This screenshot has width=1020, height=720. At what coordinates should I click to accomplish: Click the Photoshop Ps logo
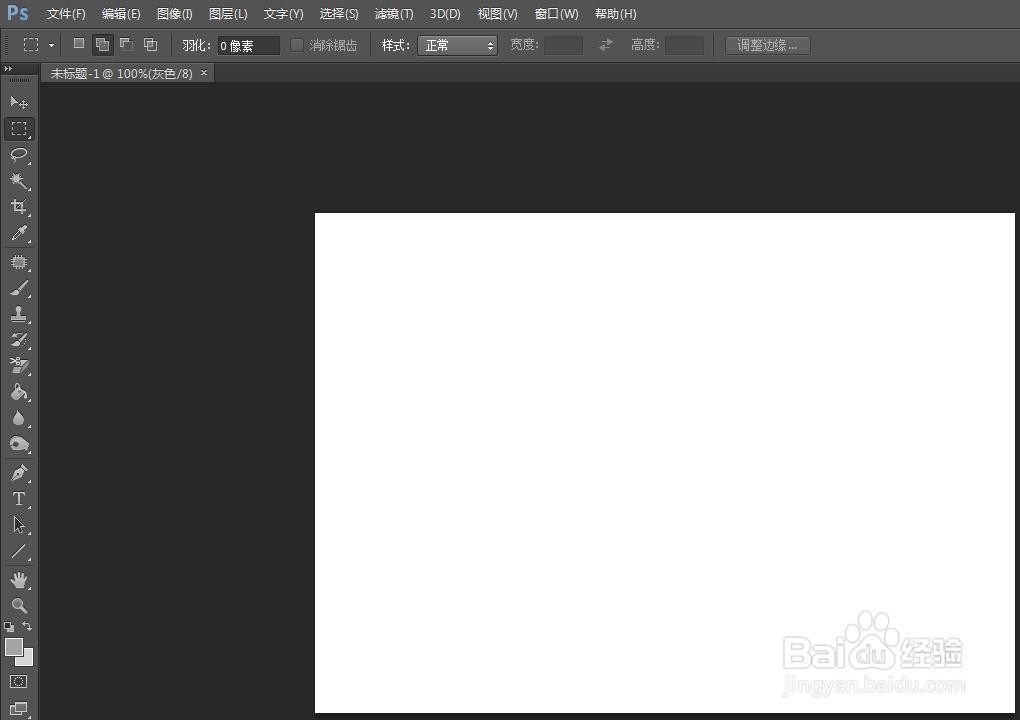pyautogui.click(x=18, y=13)
